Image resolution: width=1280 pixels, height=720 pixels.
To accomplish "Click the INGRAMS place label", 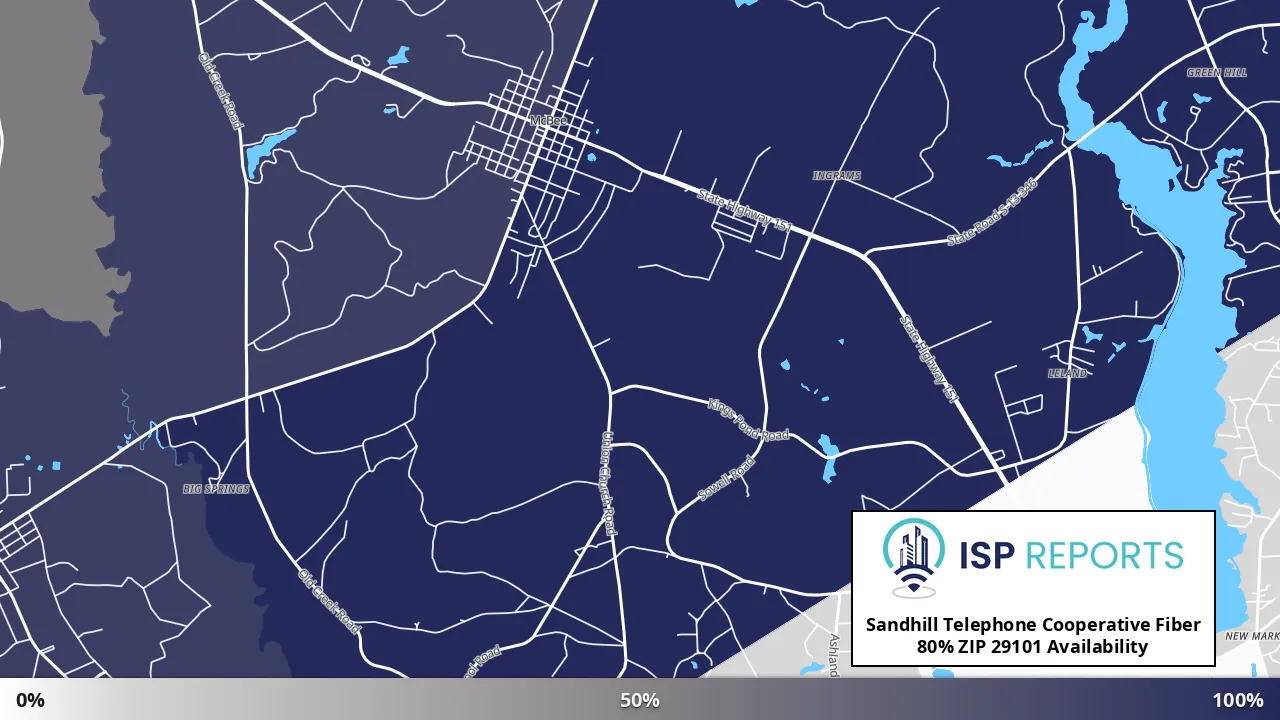I will (837, 176).
